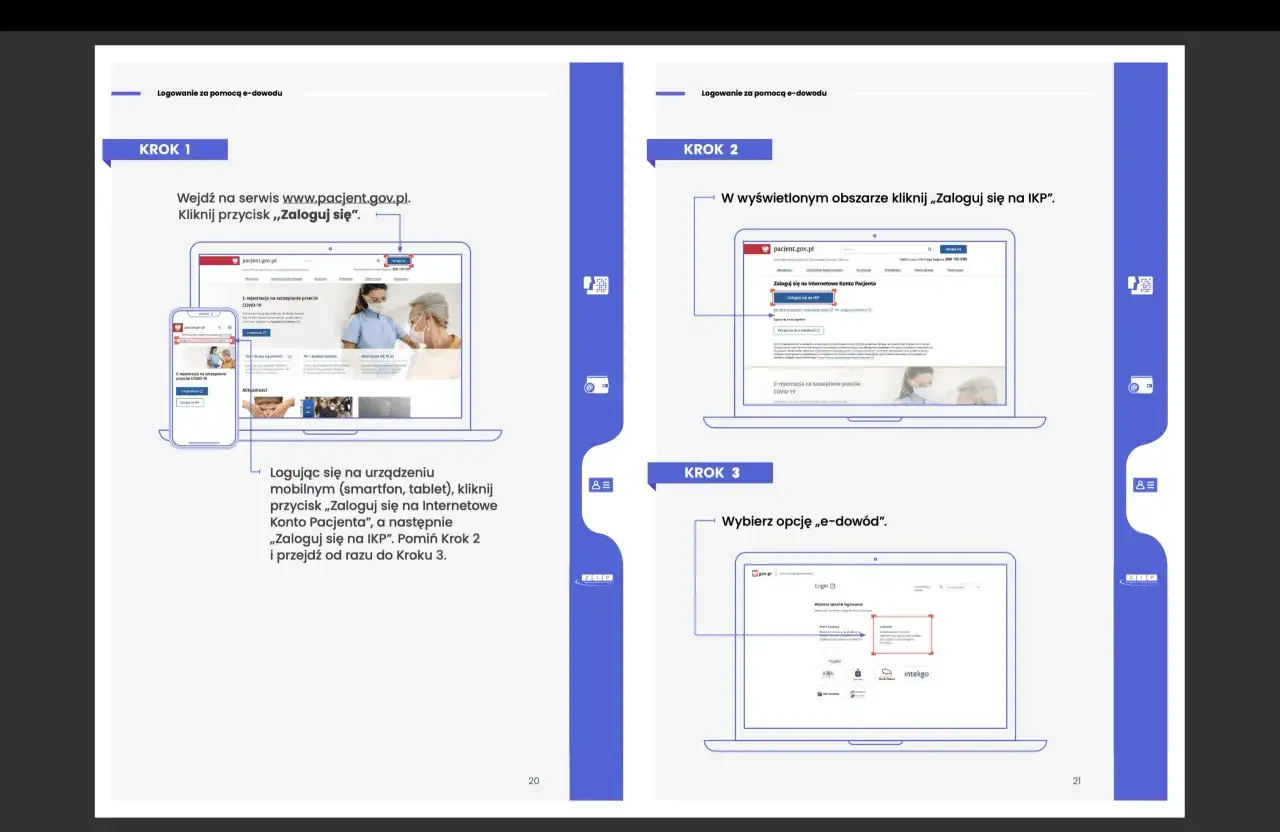Click the ZIP logo on left page sidebar
This screenshot has height=832, width=1280.
coord(597,578)
